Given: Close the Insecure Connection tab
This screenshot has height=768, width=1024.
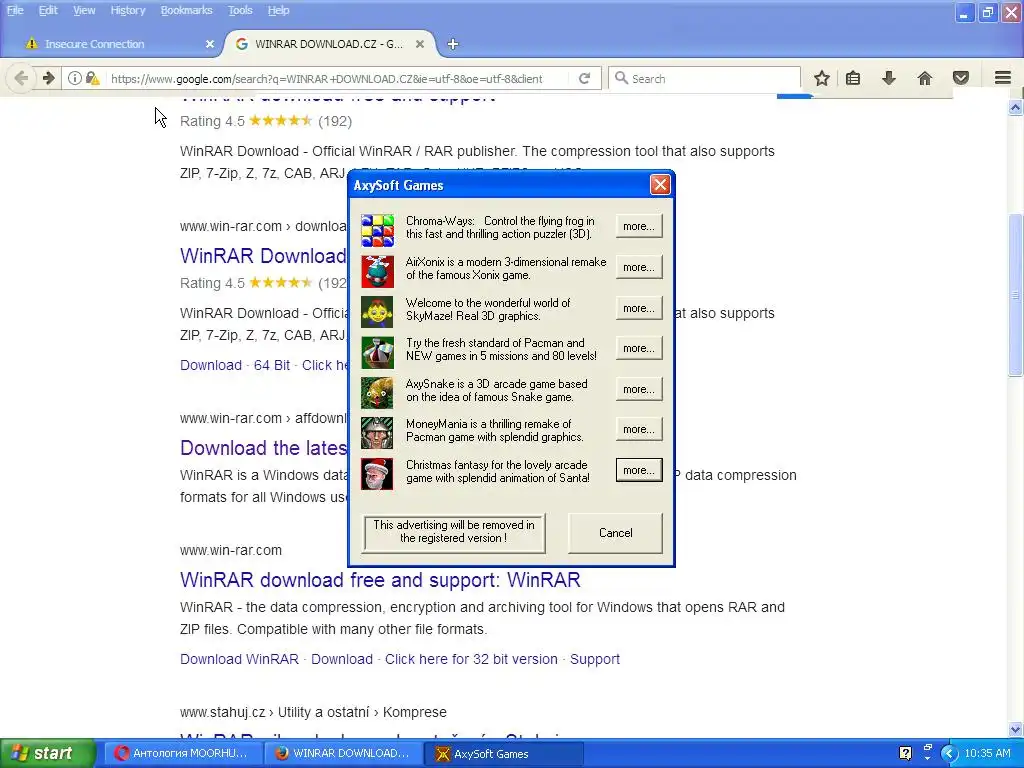Looking at the screenshot, I should click(x=210, y=44).
